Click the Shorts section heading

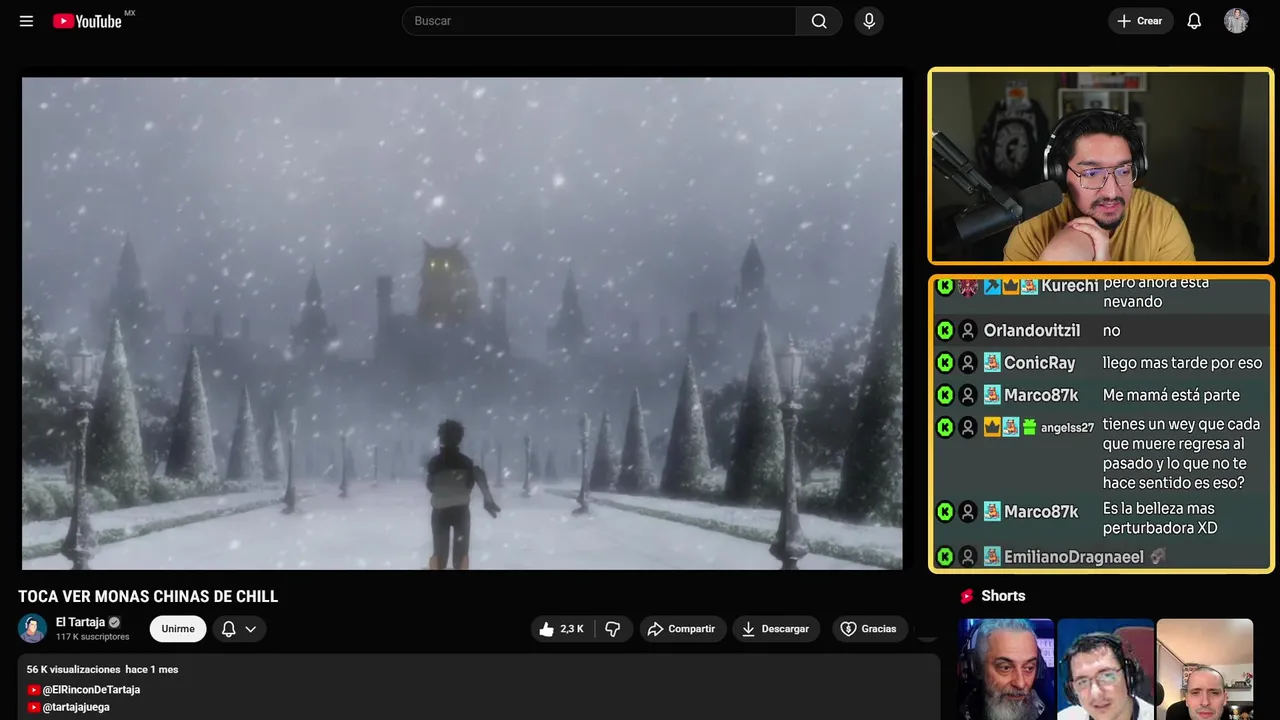pyautogui.click(x=1003, y=596)
